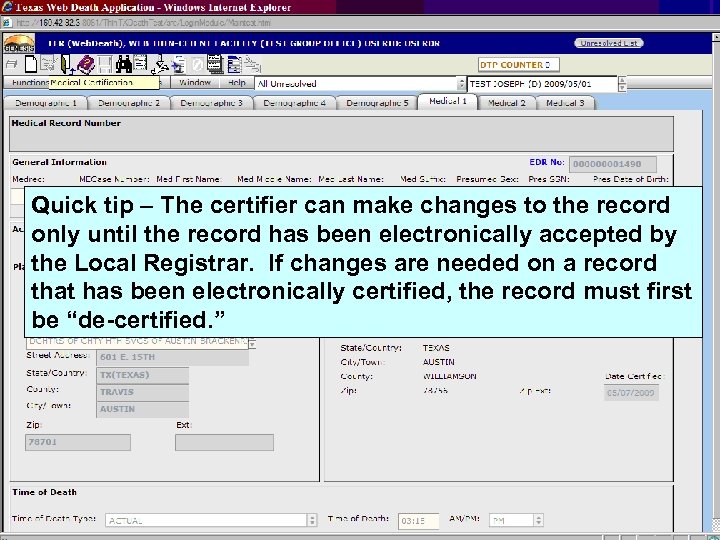Click the down-arrow release icon in toolbar
Screen dimensions: 720x540
(160, 65)
